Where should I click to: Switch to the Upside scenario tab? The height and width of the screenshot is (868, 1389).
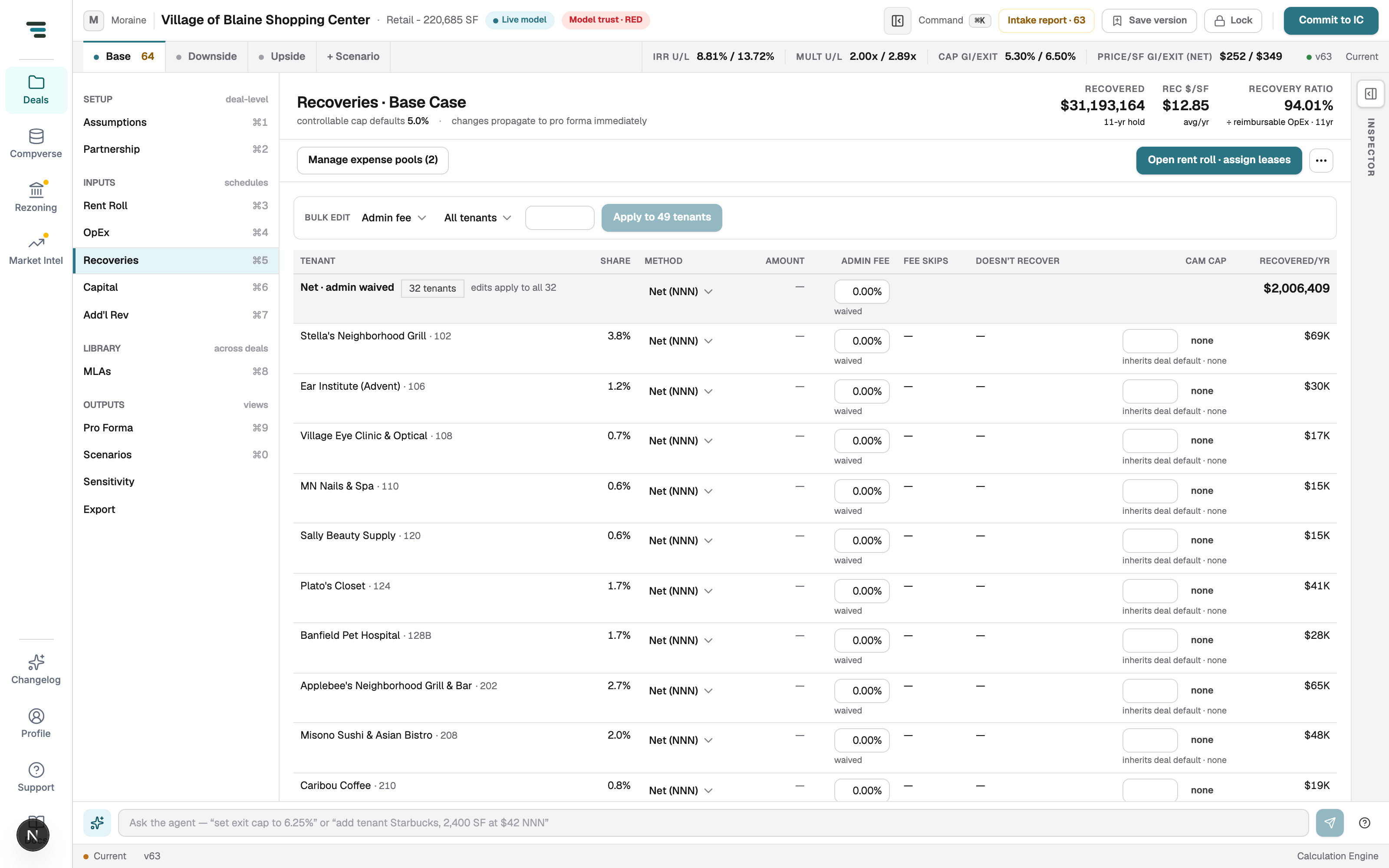pos(282,57)
